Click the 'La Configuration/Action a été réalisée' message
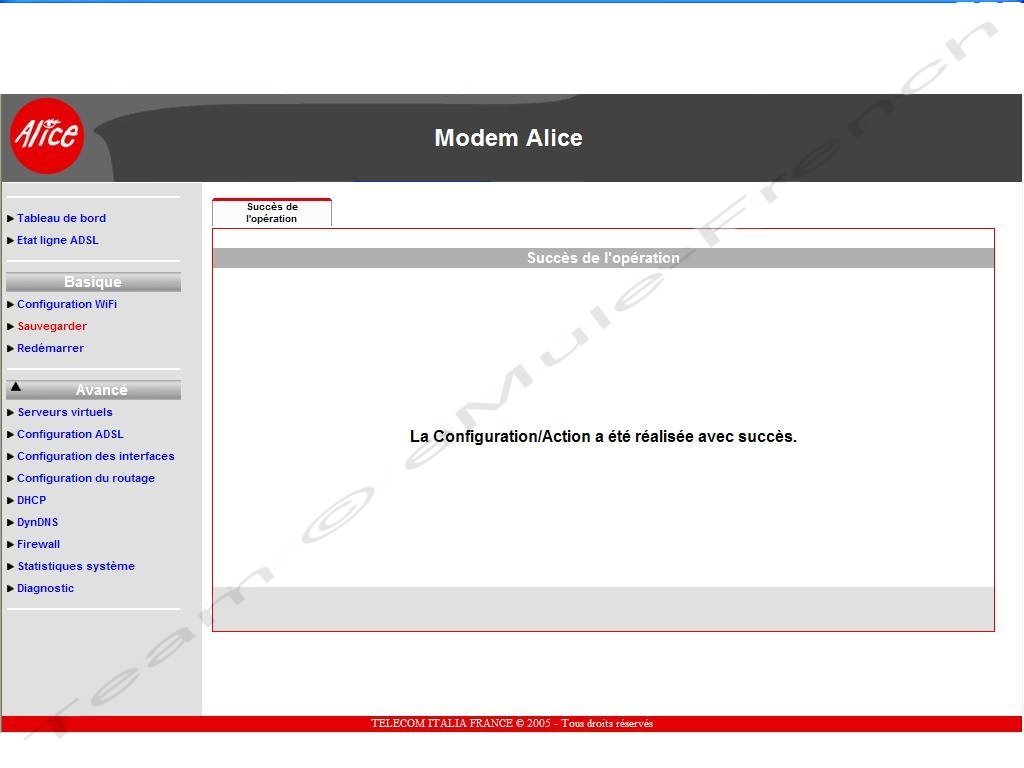This screenshot has height=768, width=1024. (603, 436)
